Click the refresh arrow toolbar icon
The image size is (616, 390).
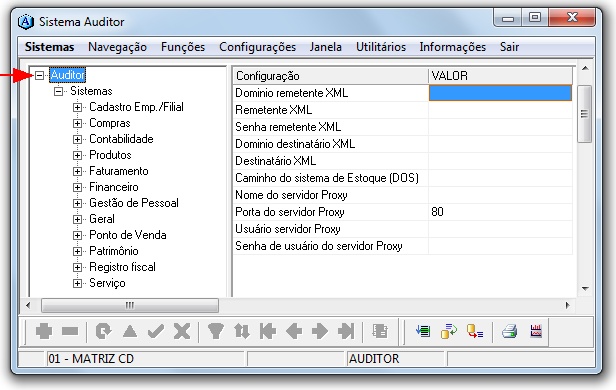(103, 331)
